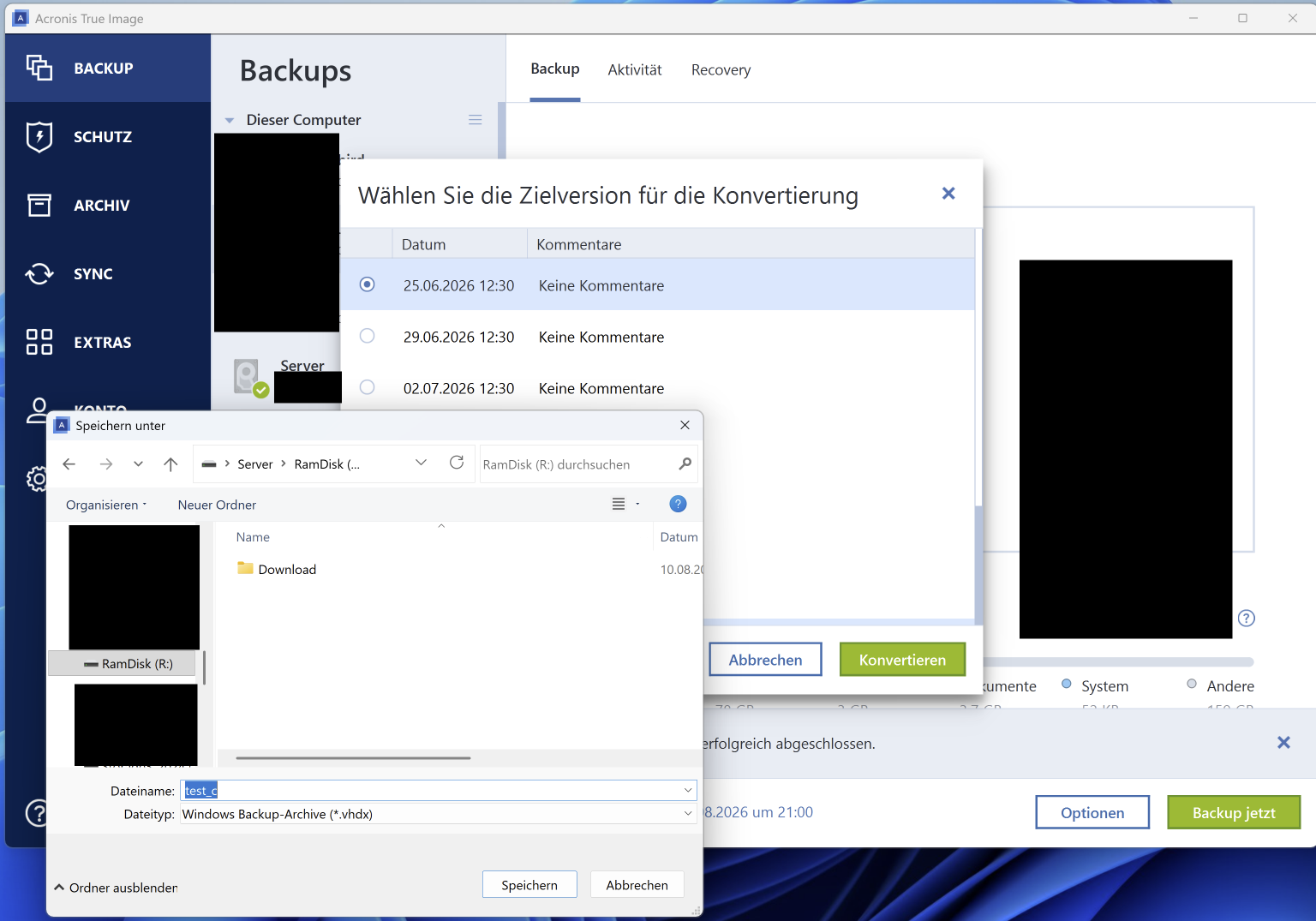Click Abbrechen in the conversion dialog

[765, 660]
